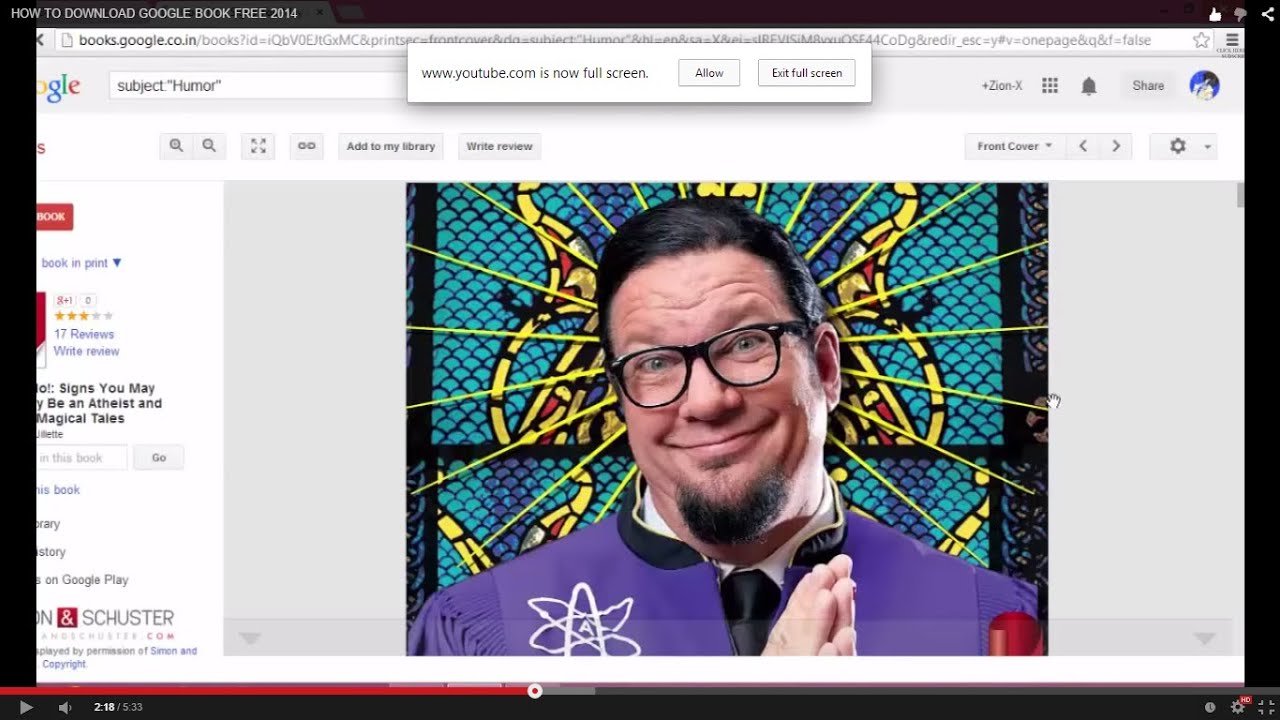The width and height of the screenshot is (1280, 720).
Task: Mute the video volume
Action: (x=65, y=707)
